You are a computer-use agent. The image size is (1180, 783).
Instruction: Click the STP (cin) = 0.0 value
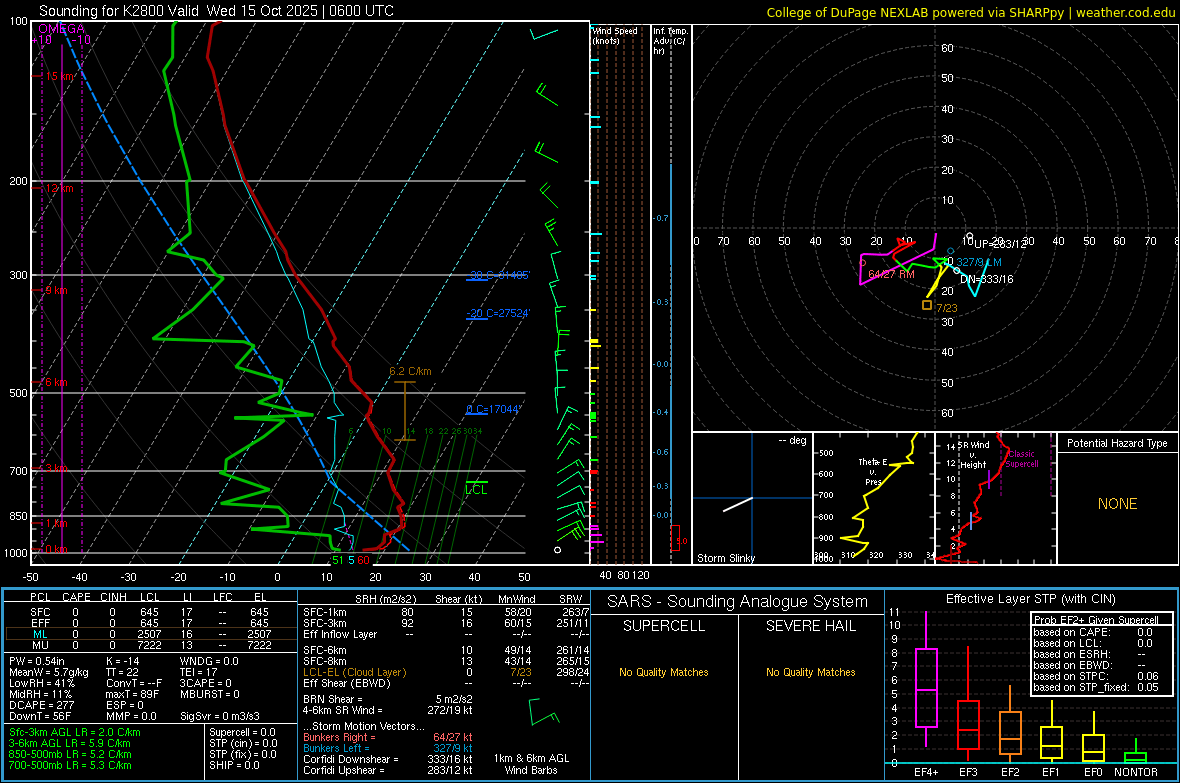[x=243, y=743]
